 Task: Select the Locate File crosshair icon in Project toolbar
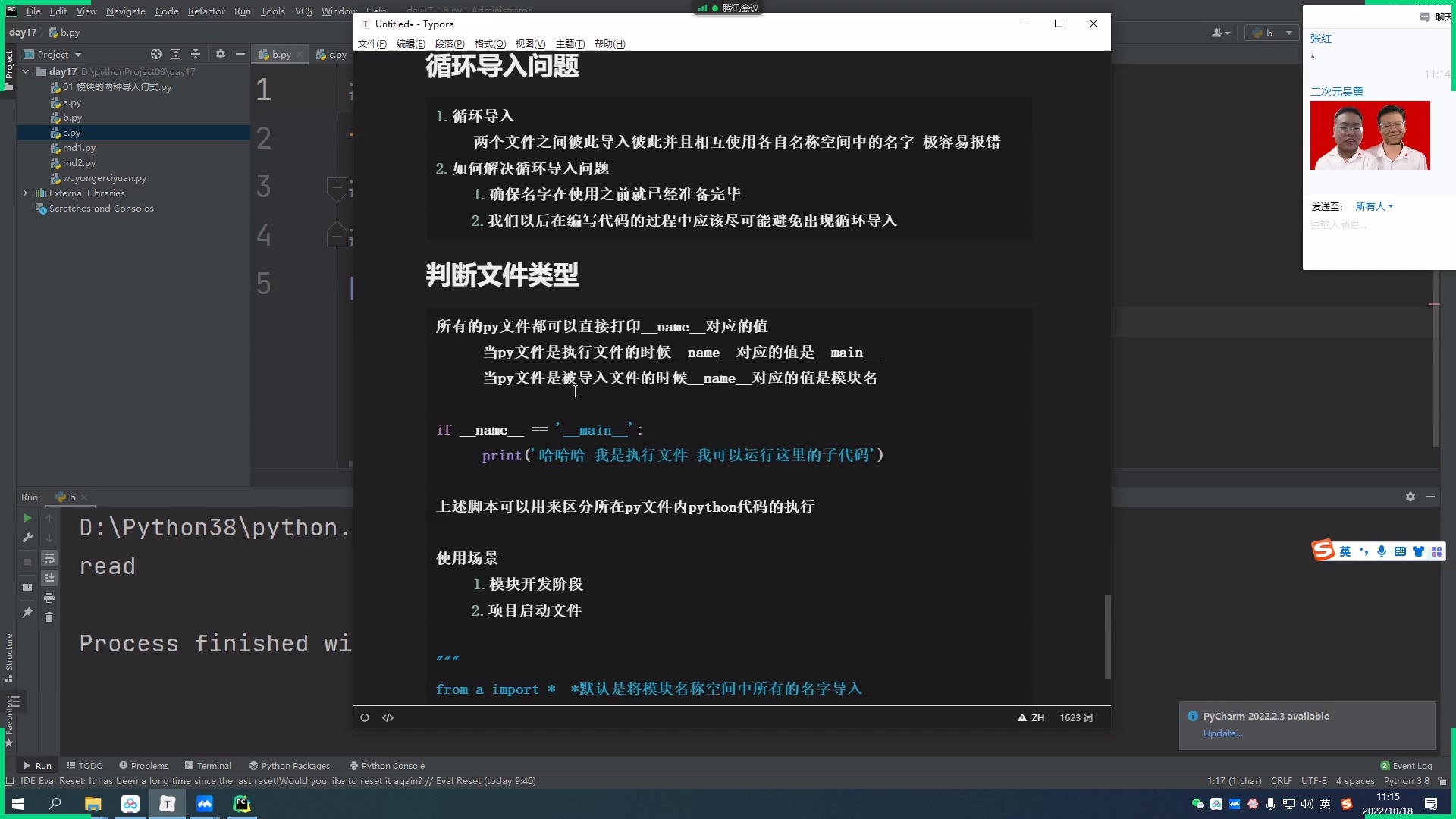coord(155,54)
